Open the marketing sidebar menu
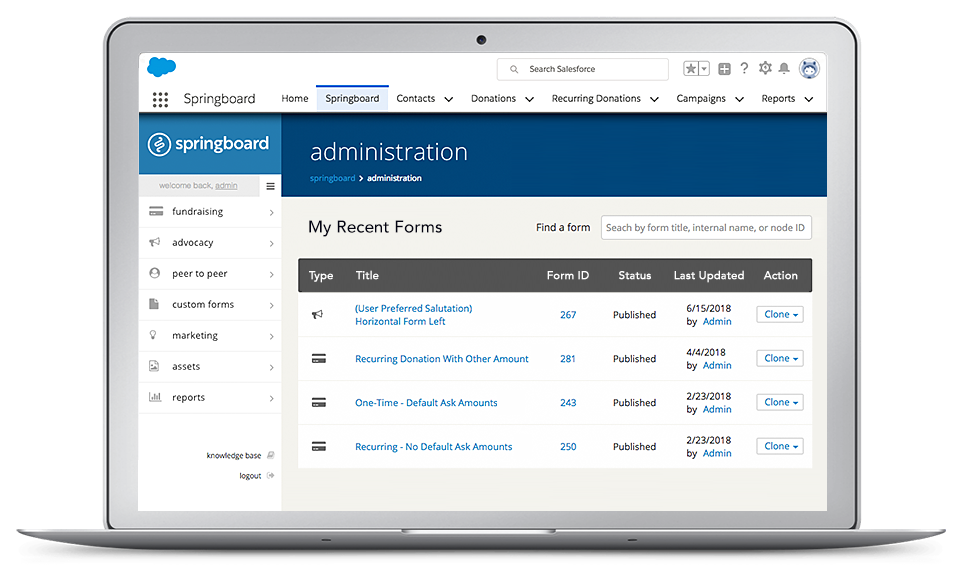This screenshot has width=966, height=565. click(209, 336)
